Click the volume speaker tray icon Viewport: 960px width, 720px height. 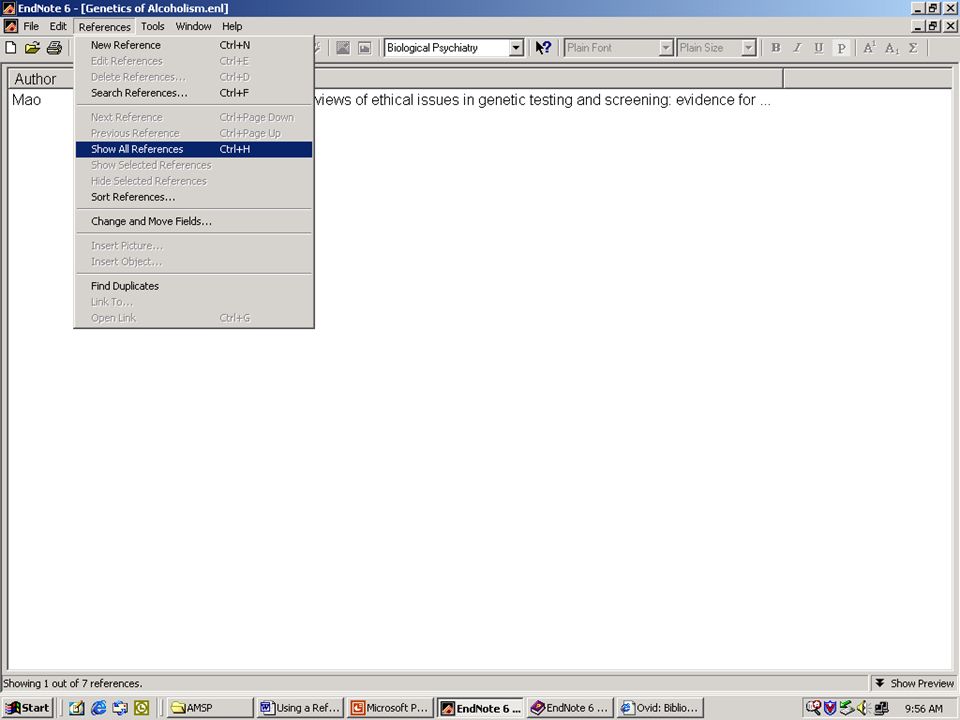pos(863,708)
